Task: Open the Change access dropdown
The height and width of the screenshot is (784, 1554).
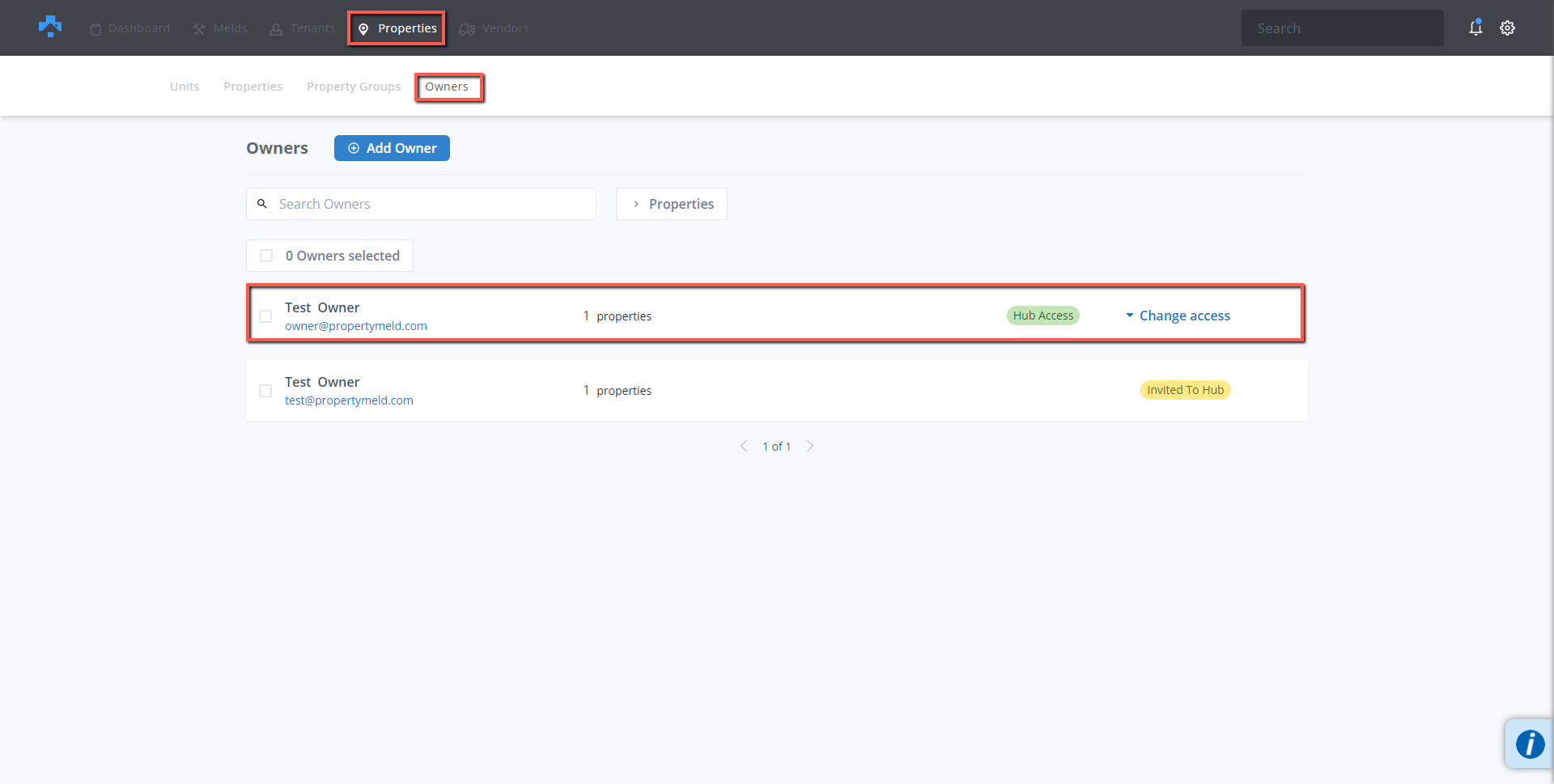Action: (x=1178, y=316)
